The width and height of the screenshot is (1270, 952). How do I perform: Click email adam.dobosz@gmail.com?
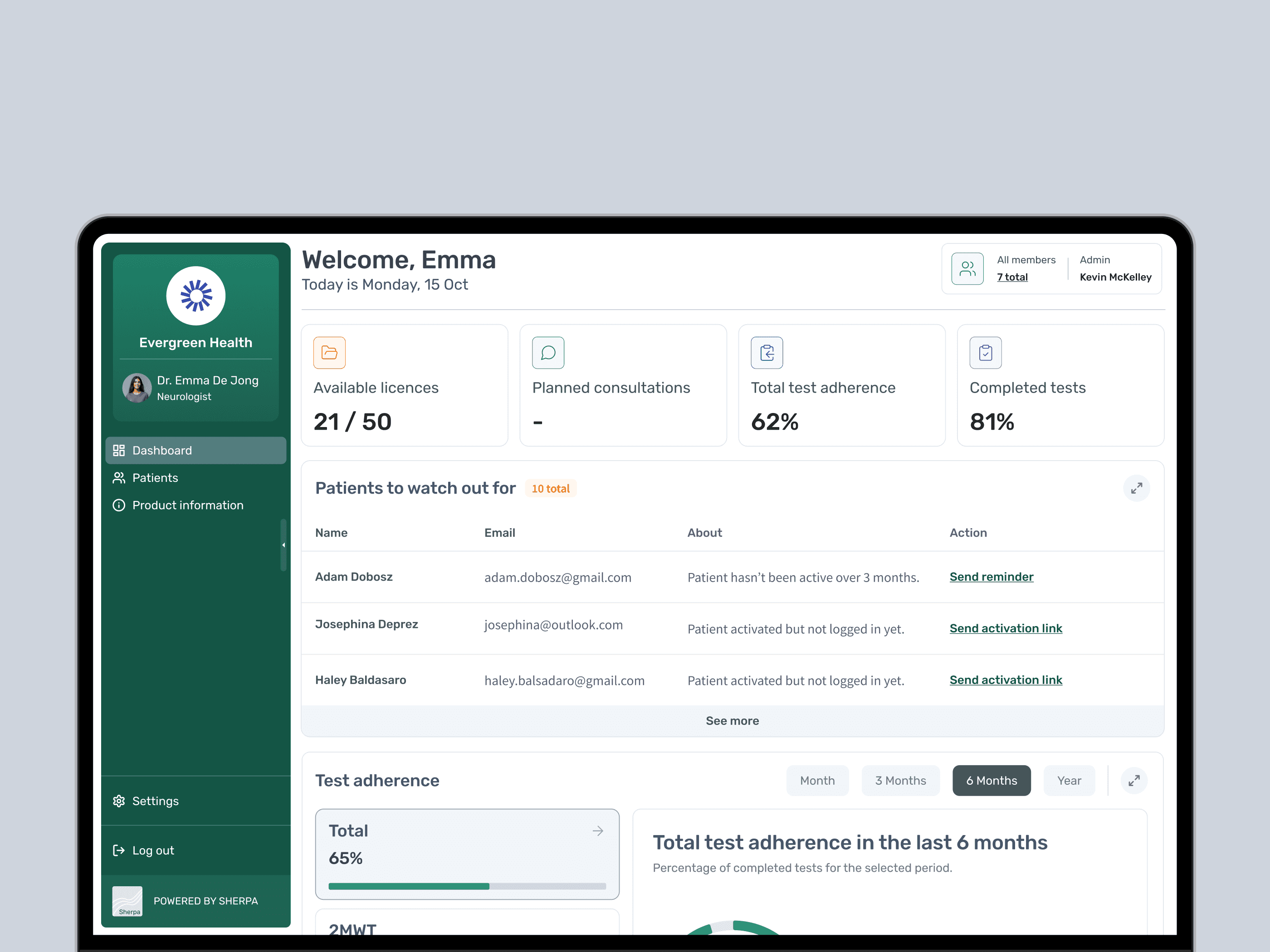557,577
